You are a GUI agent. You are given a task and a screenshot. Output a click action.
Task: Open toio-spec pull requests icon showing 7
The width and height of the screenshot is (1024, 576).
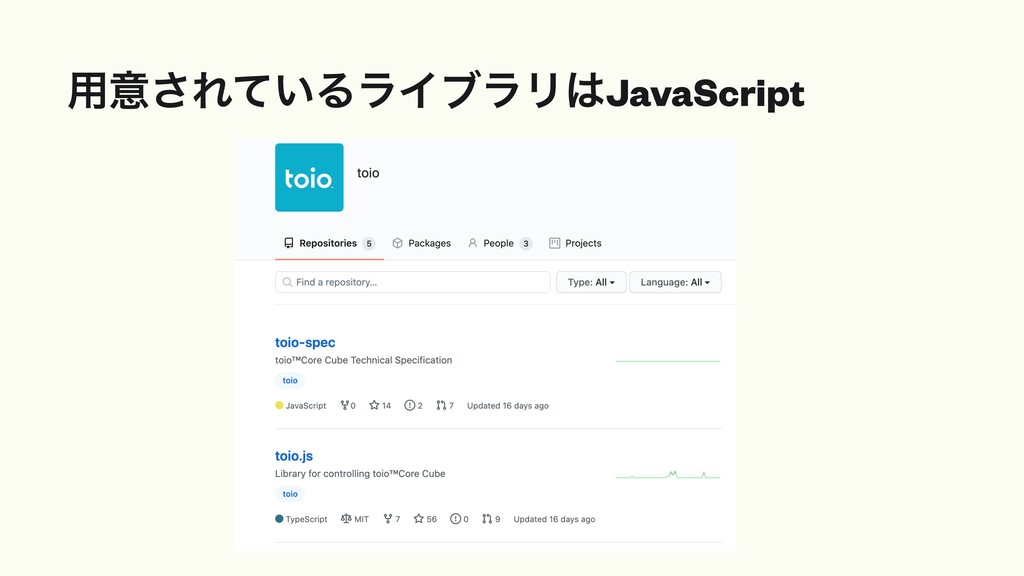click(441, 406)
